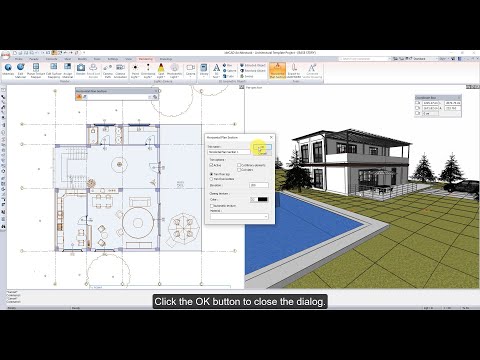The height and width of the screenshot is (360, 480).
Task: Click the command search input box
Action: coord(363,59)
